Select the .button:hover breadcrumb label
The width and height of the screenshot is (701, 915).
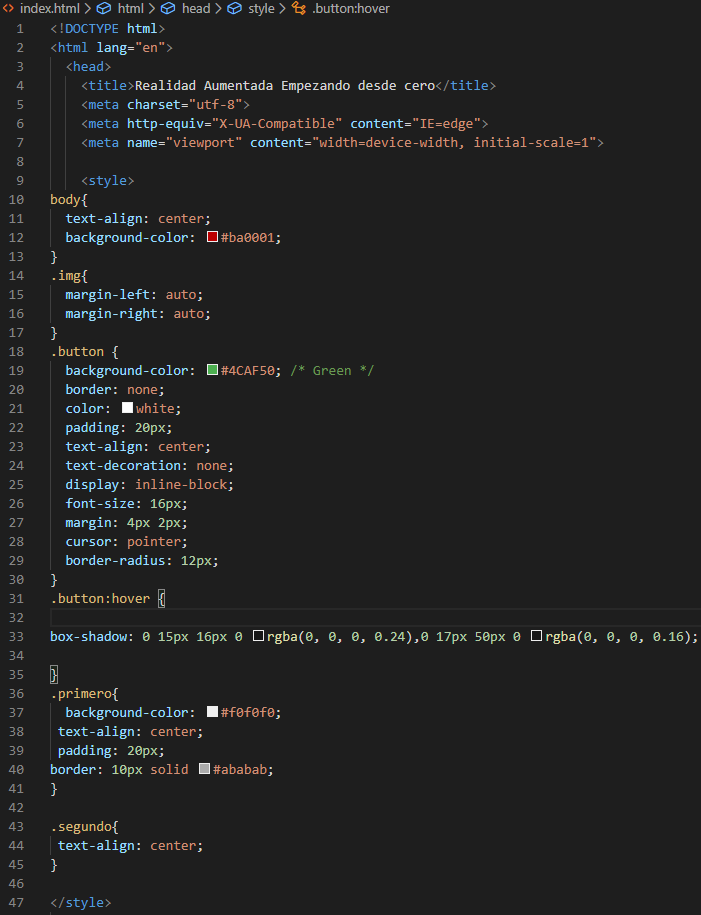click(351, 8)
